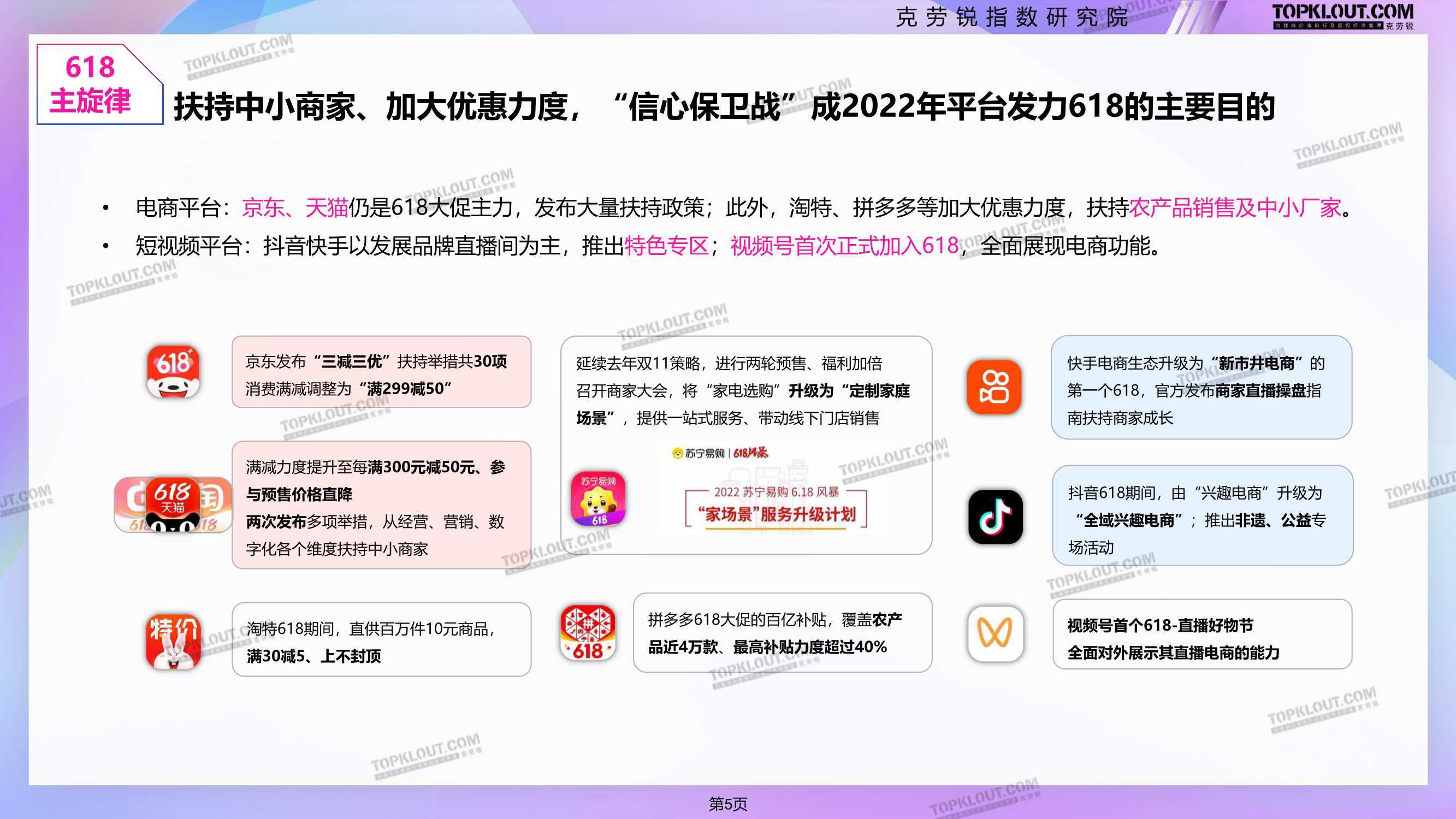
Task: Click the Kuaishou line 南扶持商家成长
Action: click(1120, 418)
